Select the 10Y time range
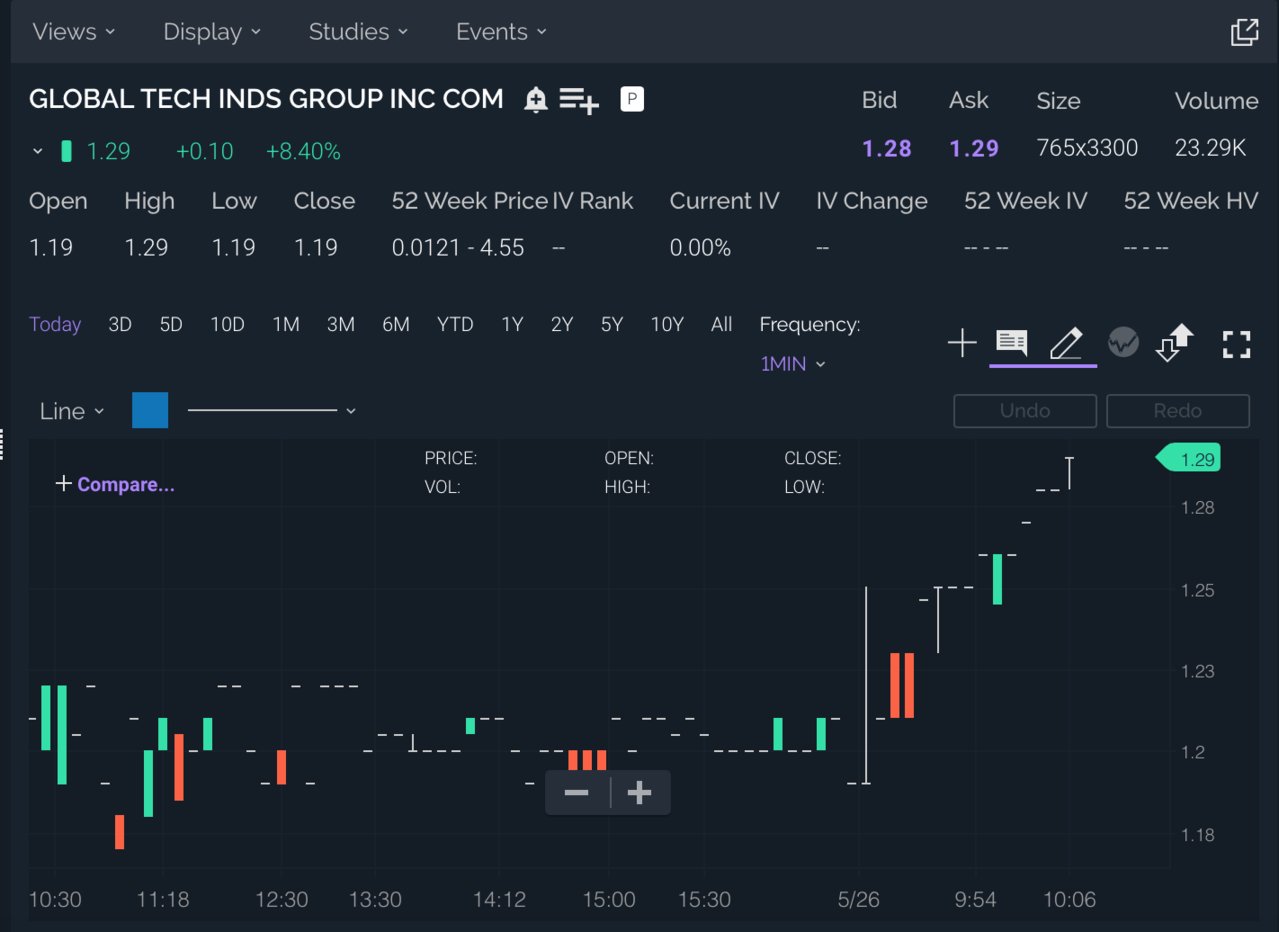Screen dimensions: 1279x932 pyautogui.click(x=667, y=324)
